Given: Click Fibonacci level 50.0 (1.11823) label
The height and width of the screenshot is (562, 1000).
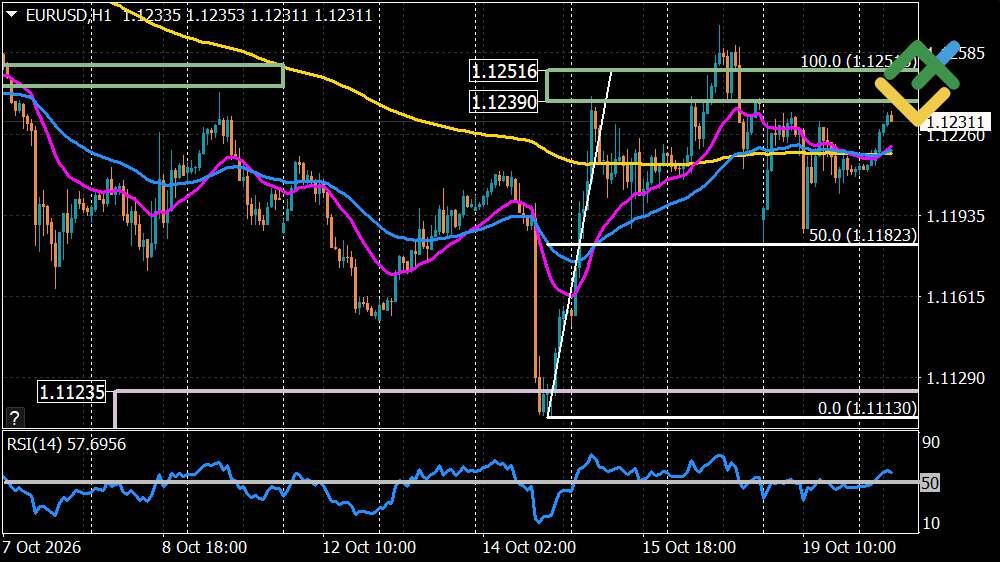Looking at the screenshot, I should click(x=863, y=235).
